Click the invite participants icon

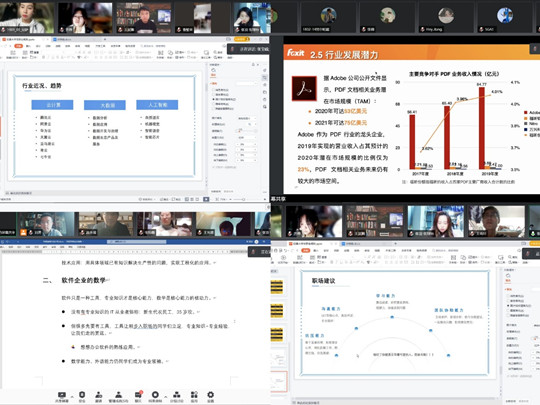pos(99,395)
